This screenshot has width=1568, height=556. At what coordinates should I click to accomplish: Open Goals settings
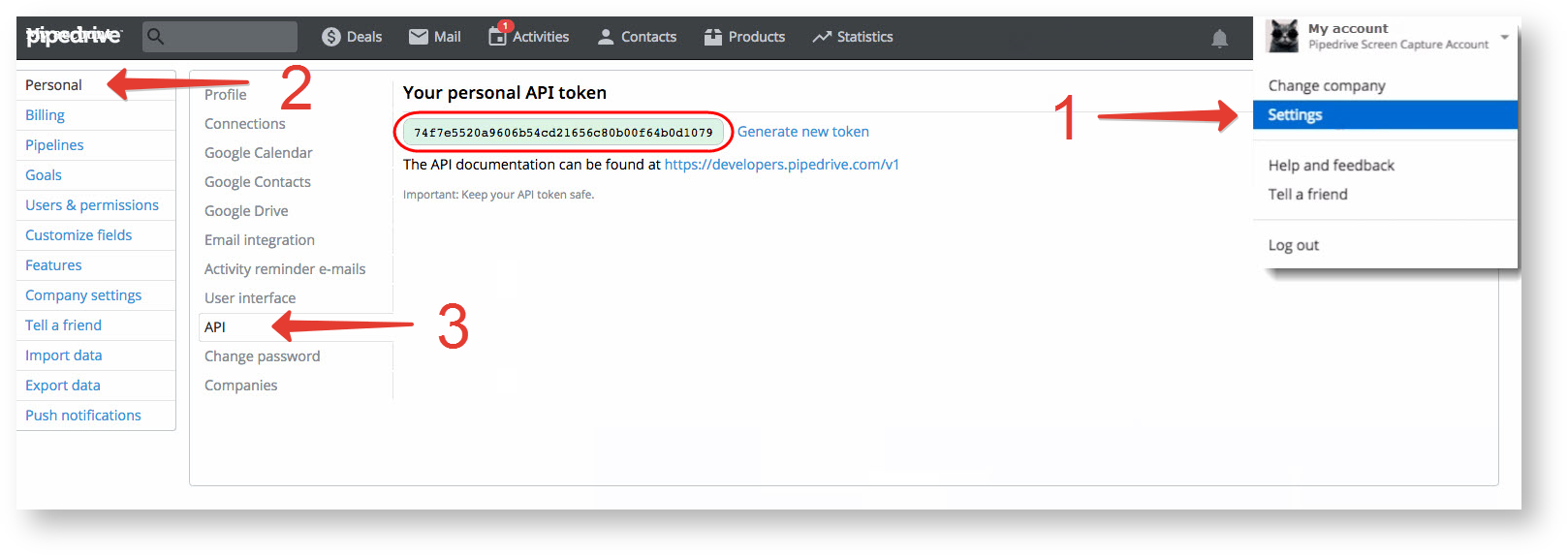[x=96, y=175]
